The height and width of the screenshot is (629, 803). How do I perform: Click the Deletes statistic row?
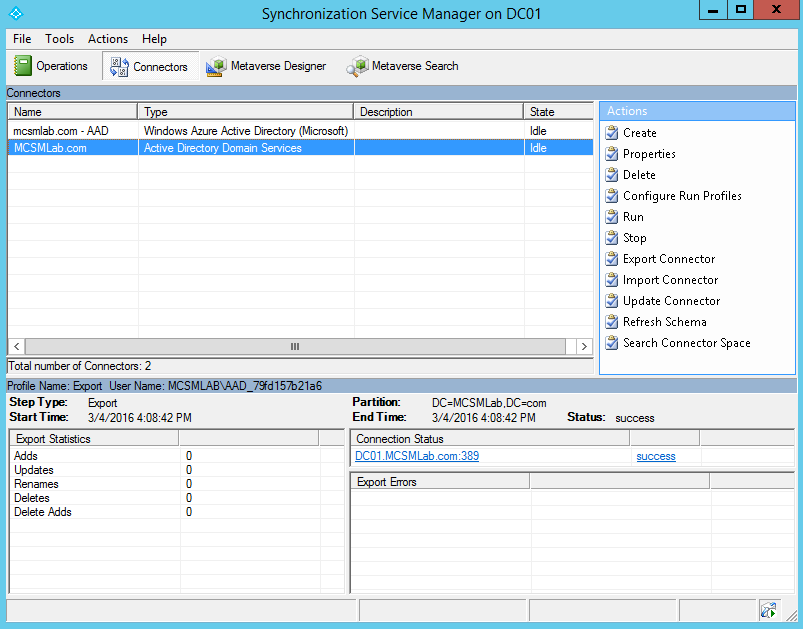177,498
